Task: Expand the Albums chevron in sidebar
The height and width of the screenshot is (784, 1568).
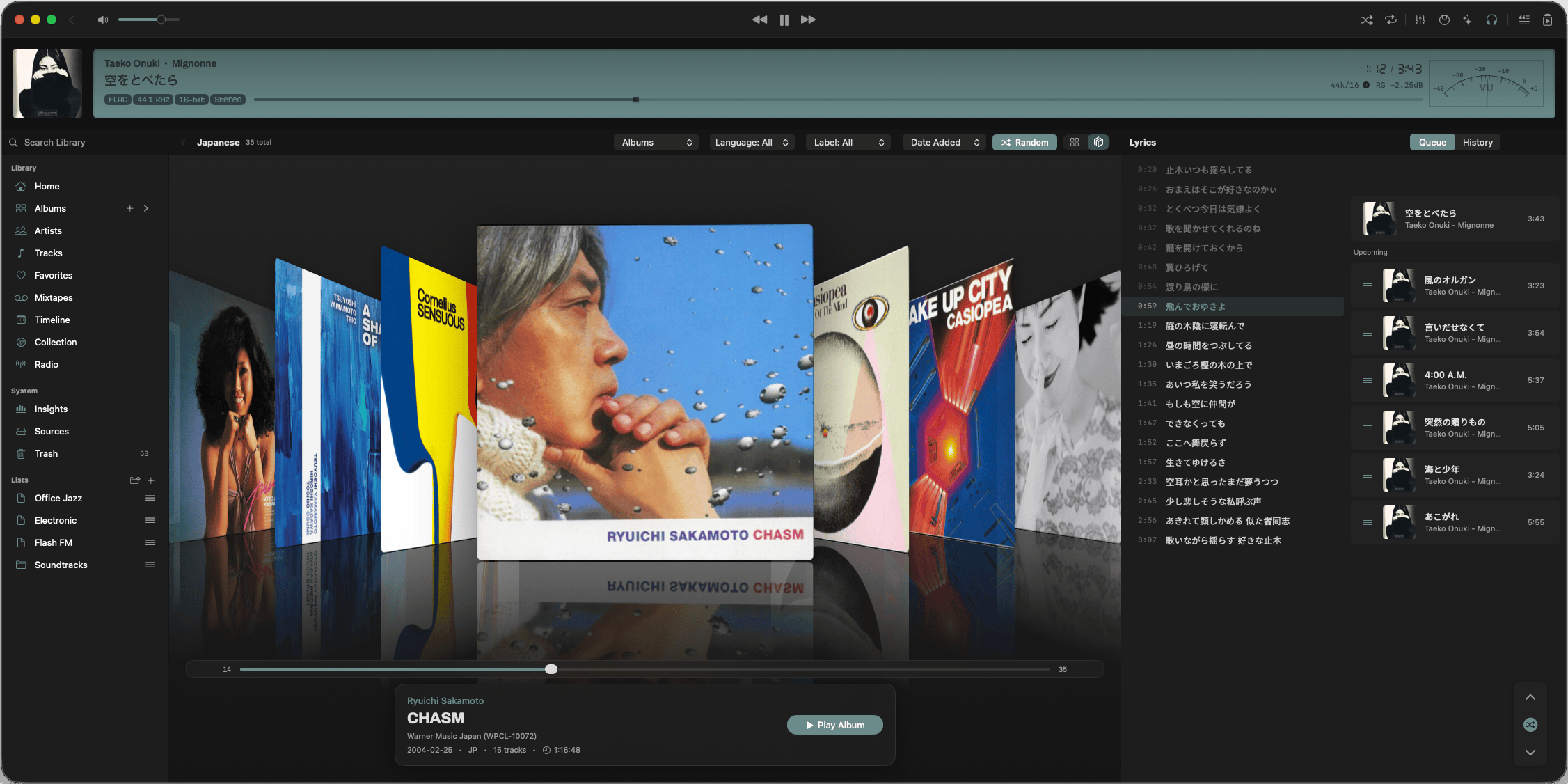Action: [146, 208]
